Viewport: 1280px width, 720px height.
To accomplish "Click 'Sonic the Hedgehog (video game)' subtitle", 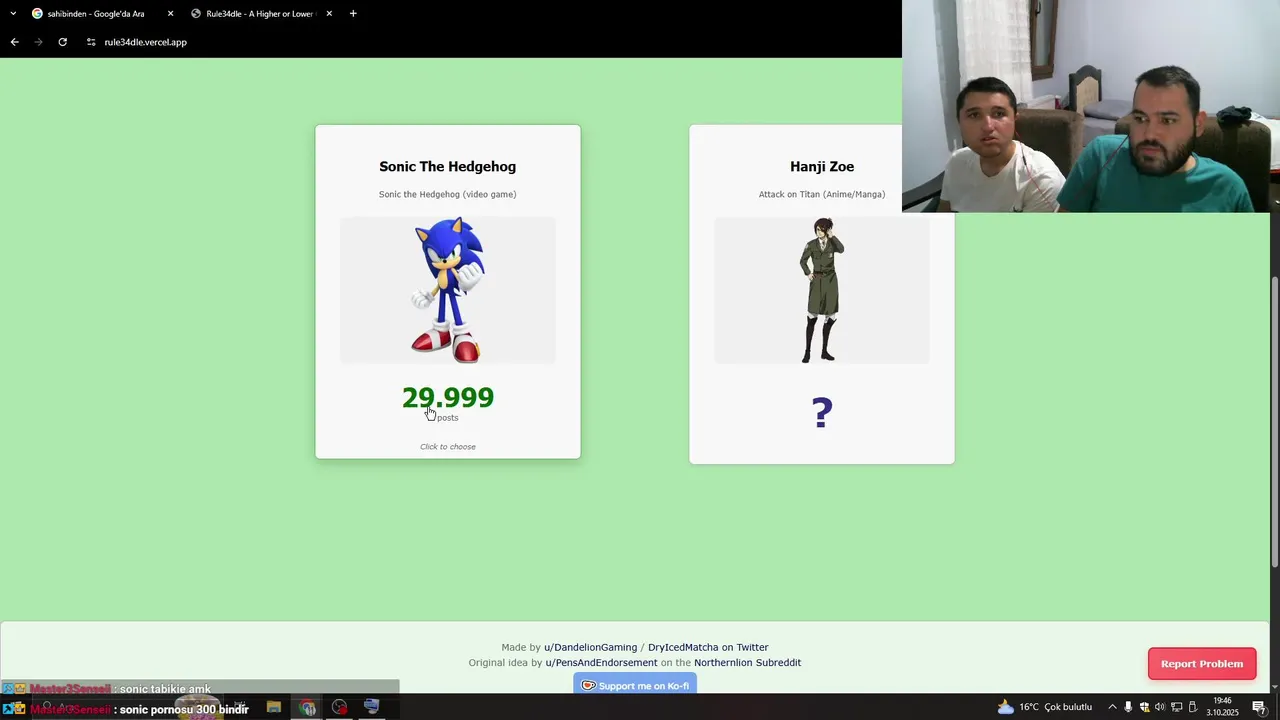I will coord(448,194).
